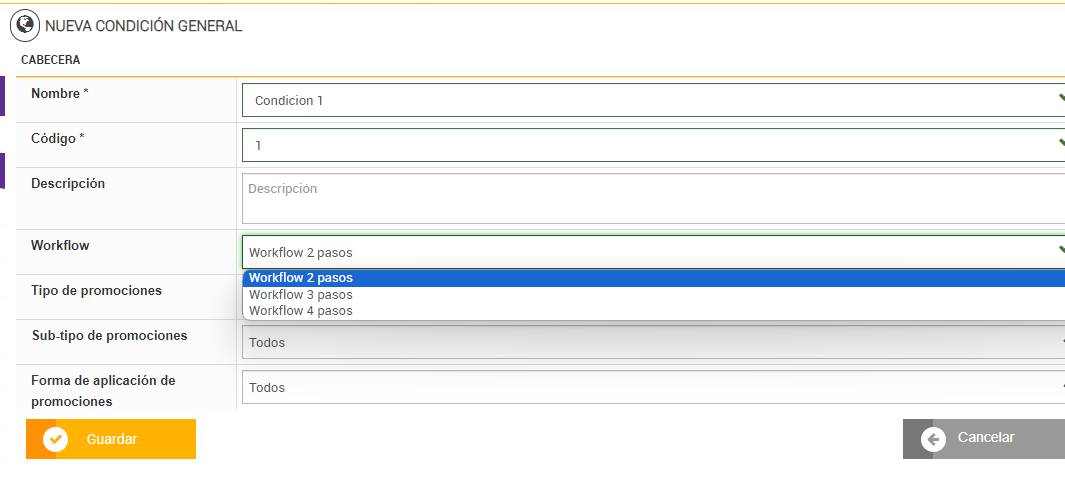Click the globe icon beside Nueva Condición General

point(25,26)
